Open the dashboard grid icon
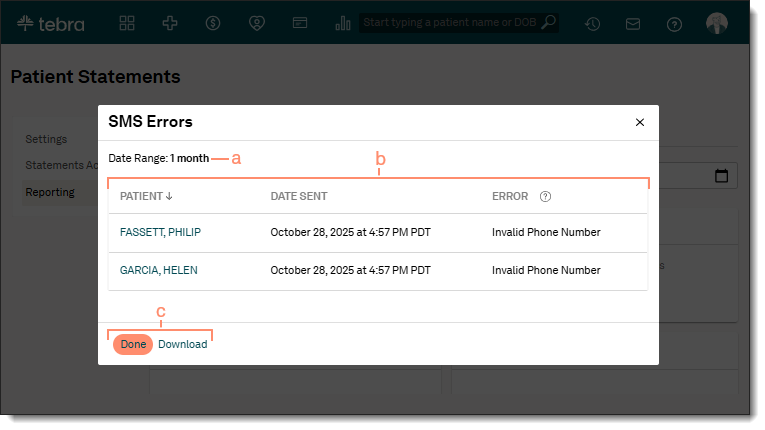The image size is (765, 430). 127,22
